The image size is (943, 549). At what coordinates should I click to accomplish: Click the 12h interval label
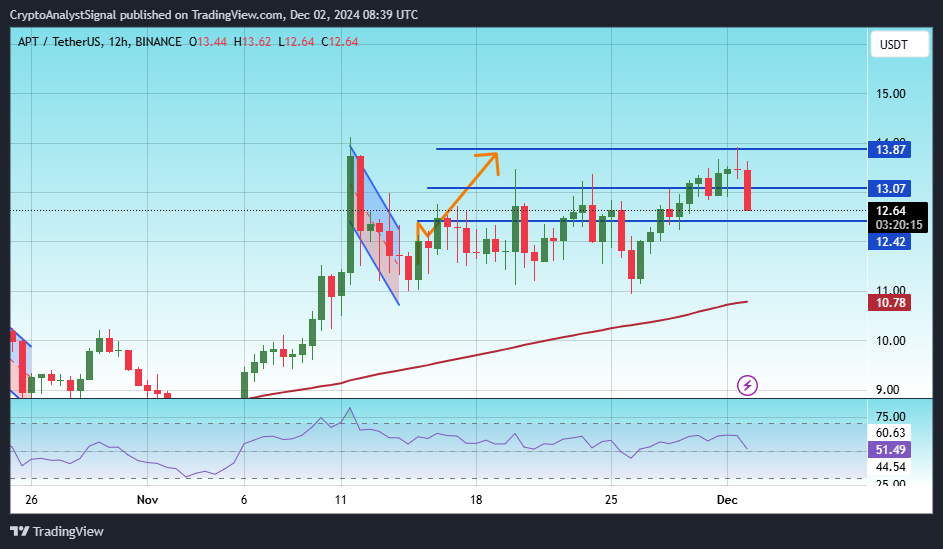click(119, 41)
